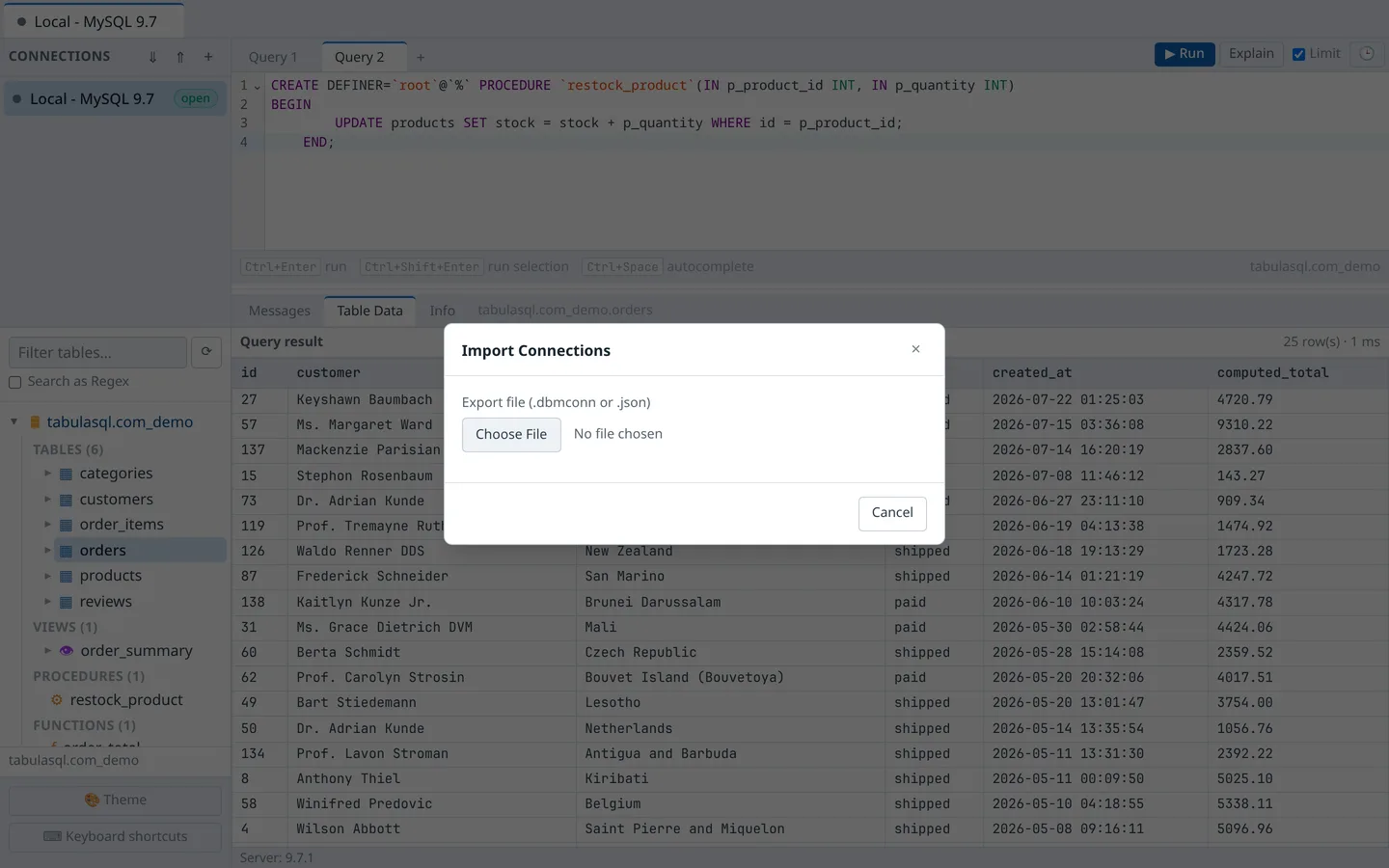The image size is (1389, 868).
Task: Expand the categories table
Action: (48, 474)
